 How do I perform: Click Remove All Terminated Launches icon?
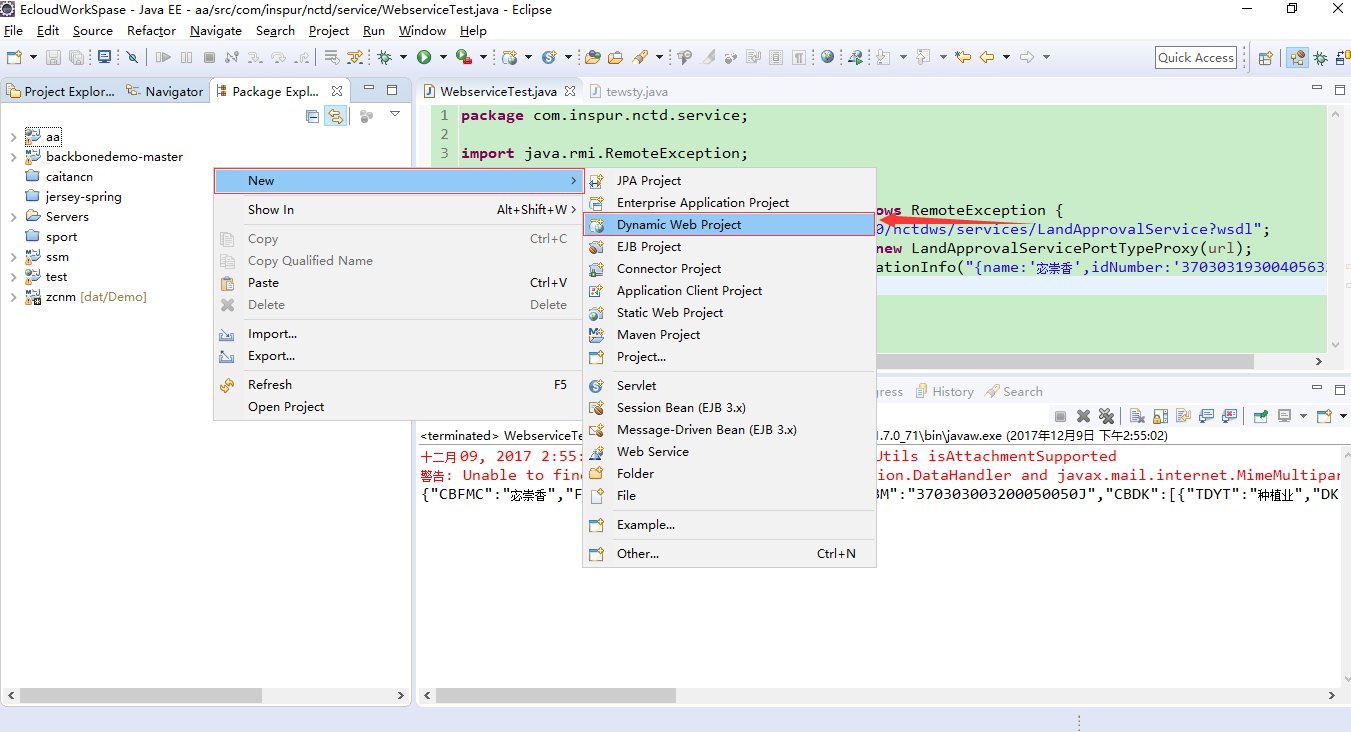pyautogui.click(x=1106, y=416)
